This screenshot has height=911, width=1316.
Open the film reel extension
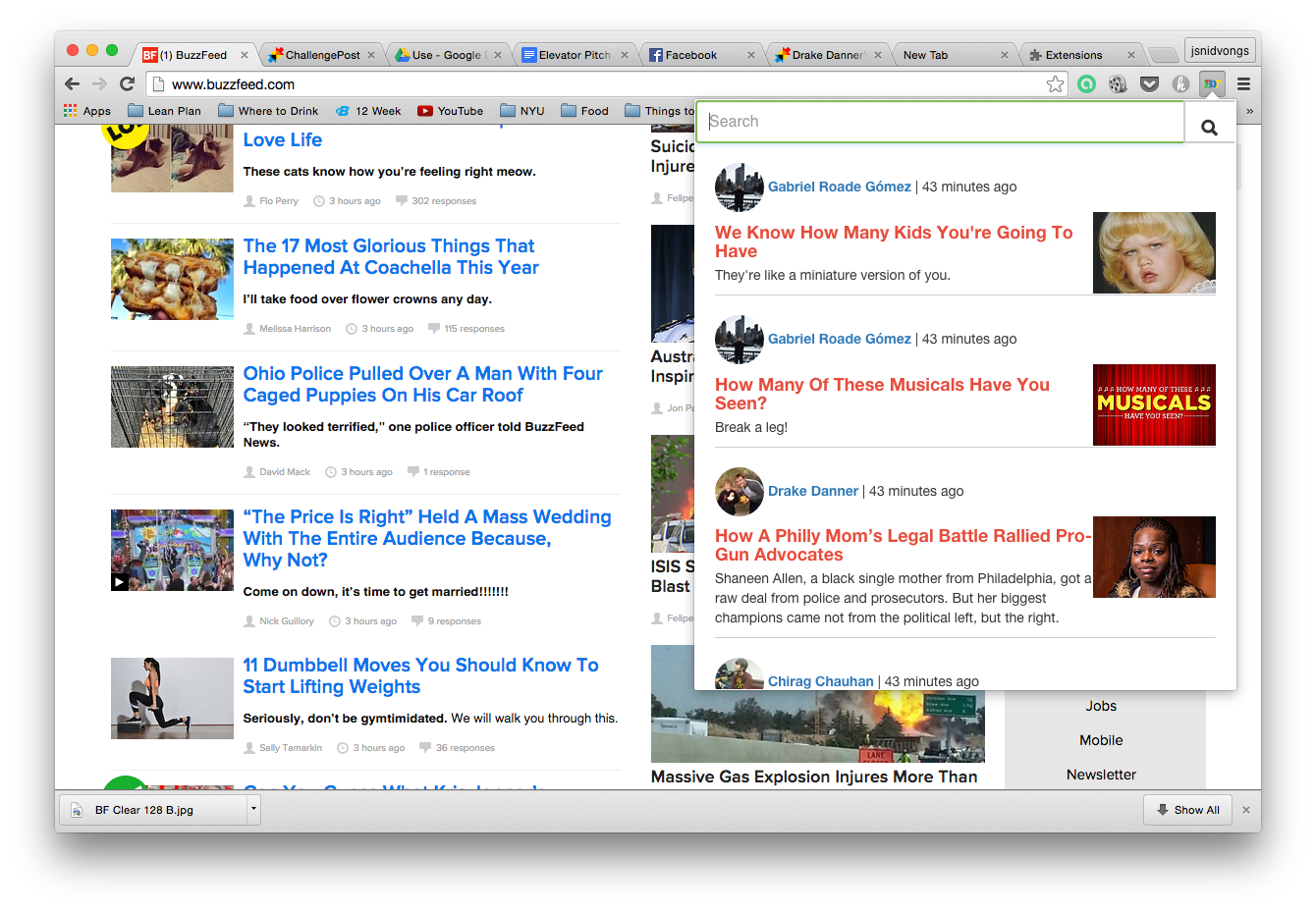pos(1118,84)
